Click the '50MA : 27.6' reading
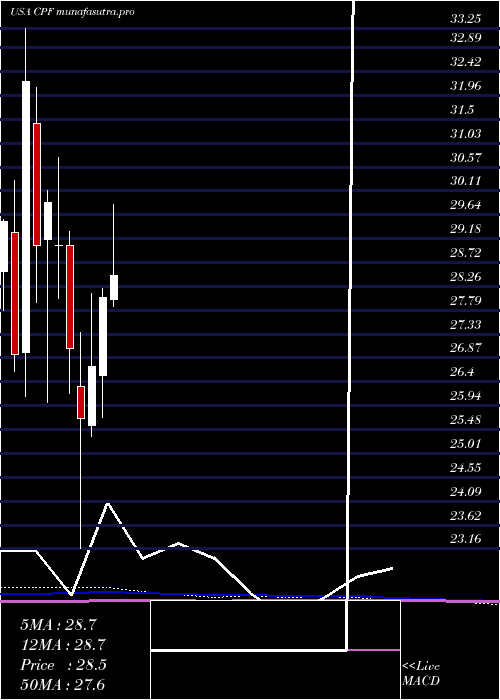 coord(62,684)
